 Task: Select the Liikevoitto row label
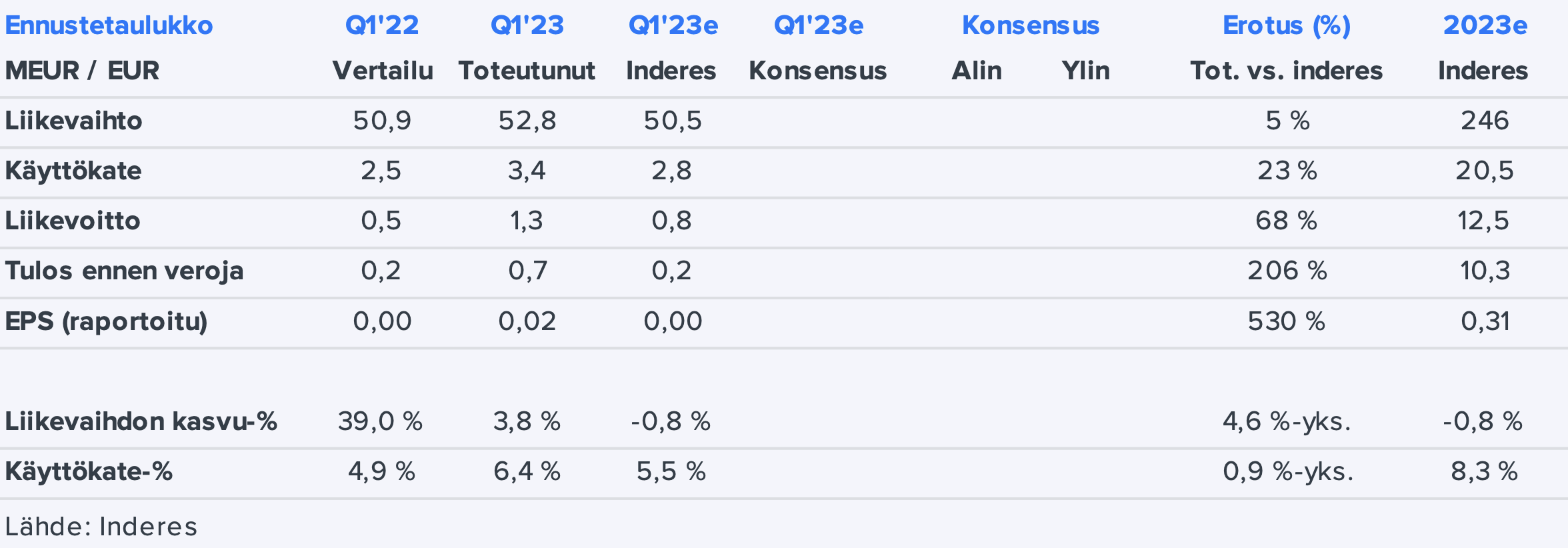click(73, 221)
